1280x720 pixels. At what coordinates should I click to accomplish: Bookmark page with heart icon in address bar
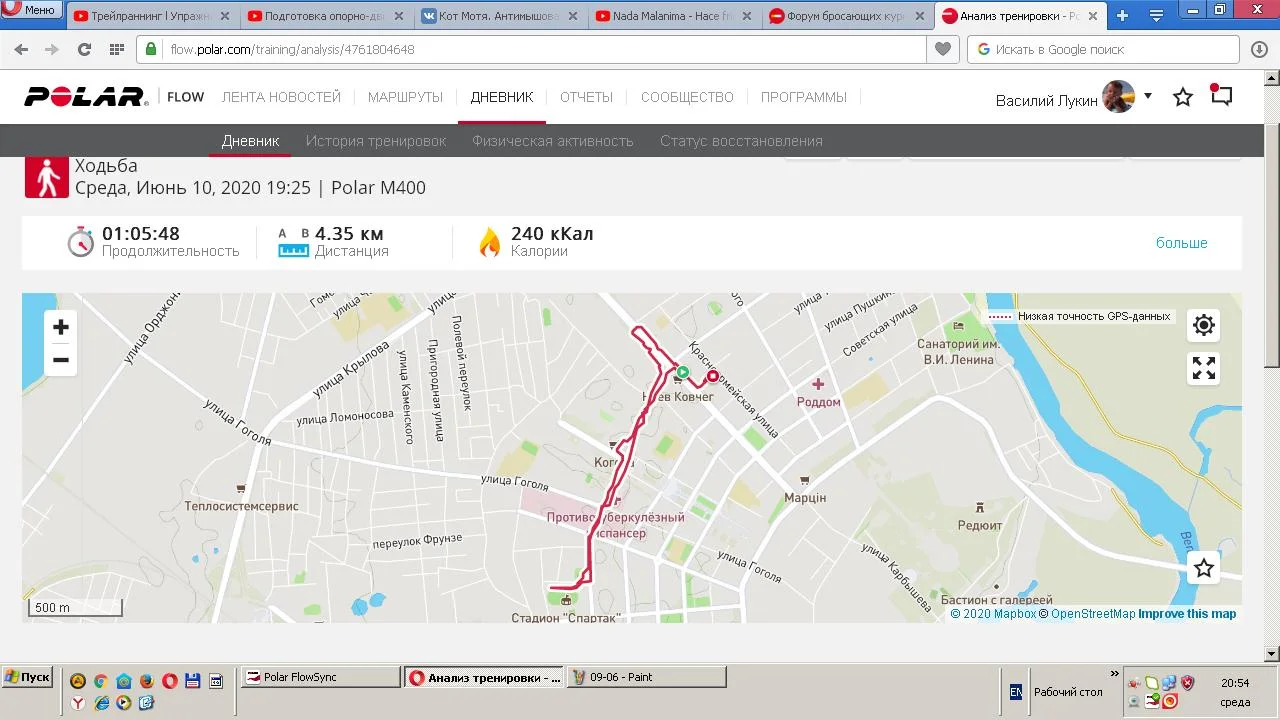coord(942,49)
